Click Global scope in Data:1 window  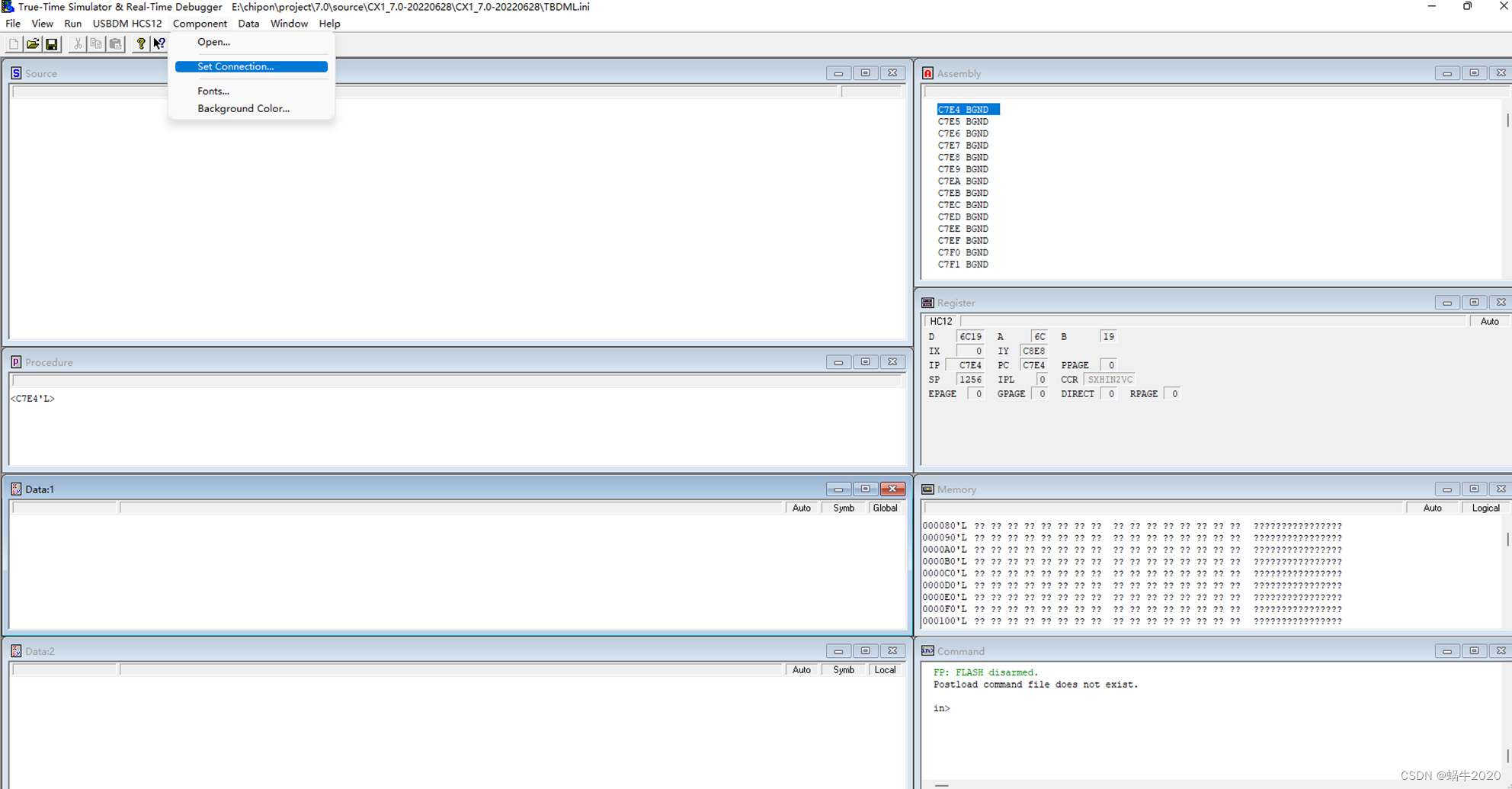coord(885,508)
